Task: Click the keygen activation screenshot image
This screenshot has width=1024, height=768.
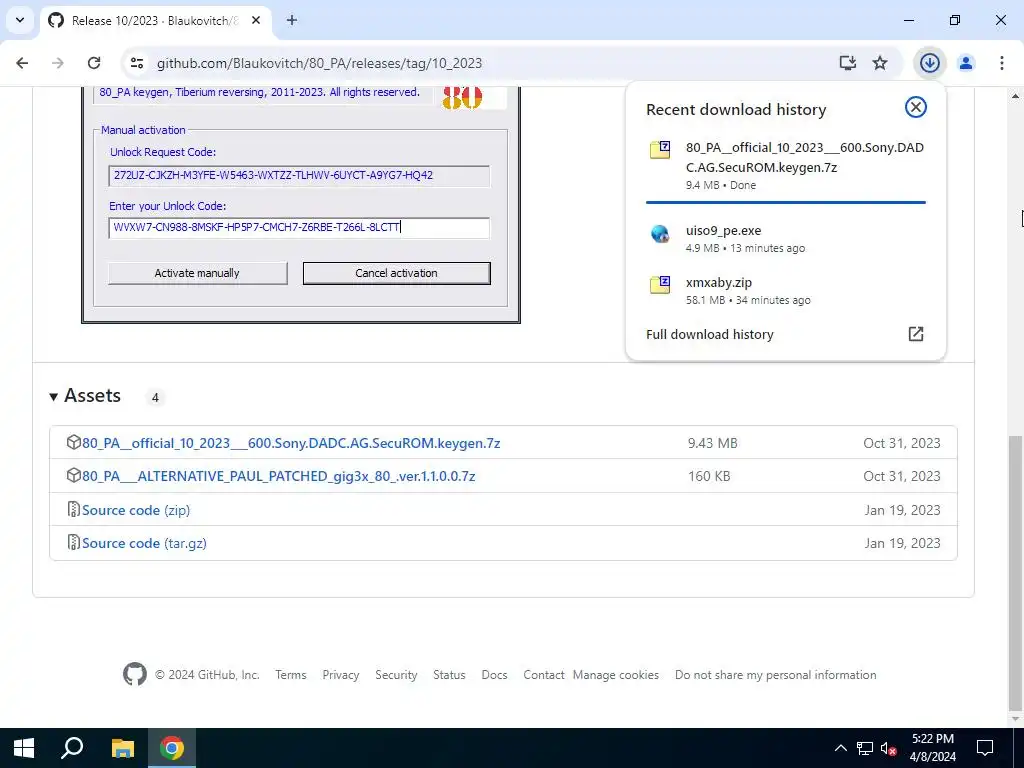Action: click(300, 204)
